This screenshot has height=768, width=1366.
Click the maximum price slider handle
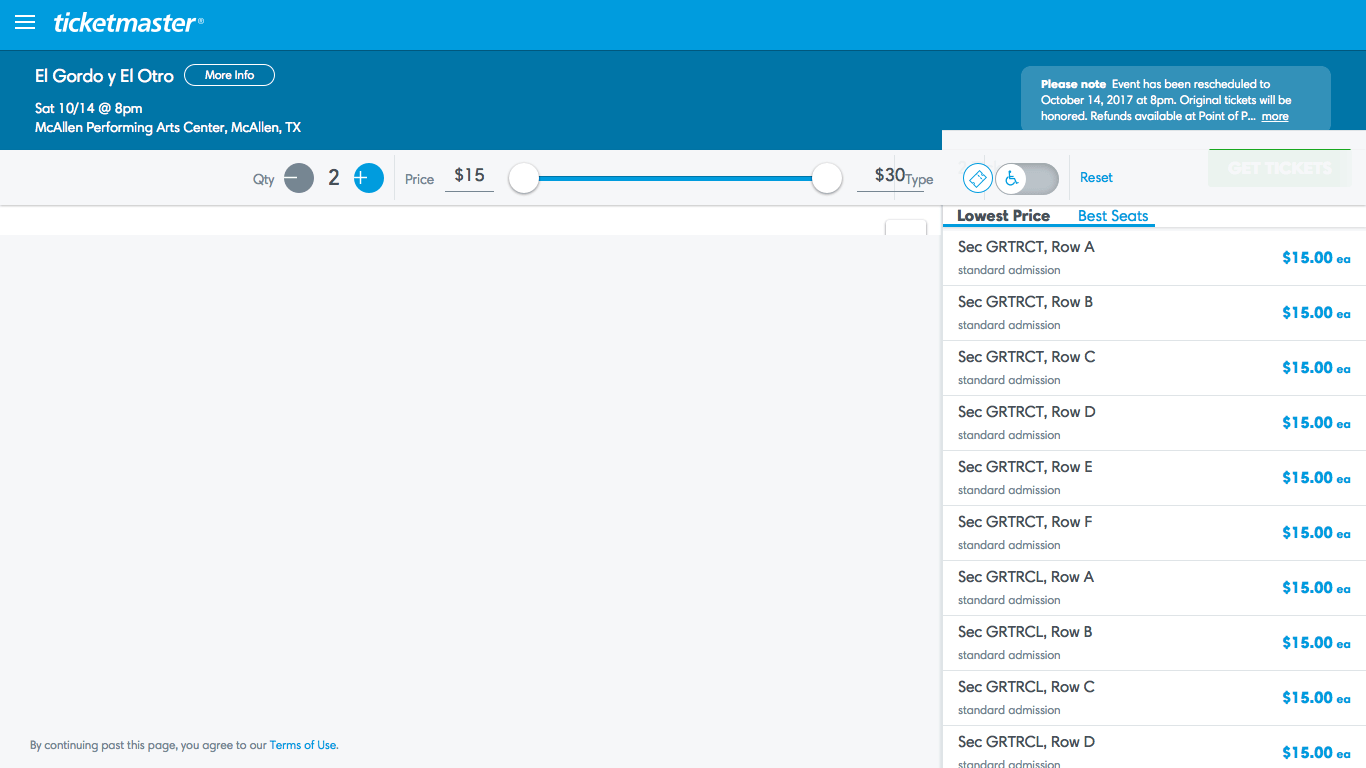tap(827, 178)
